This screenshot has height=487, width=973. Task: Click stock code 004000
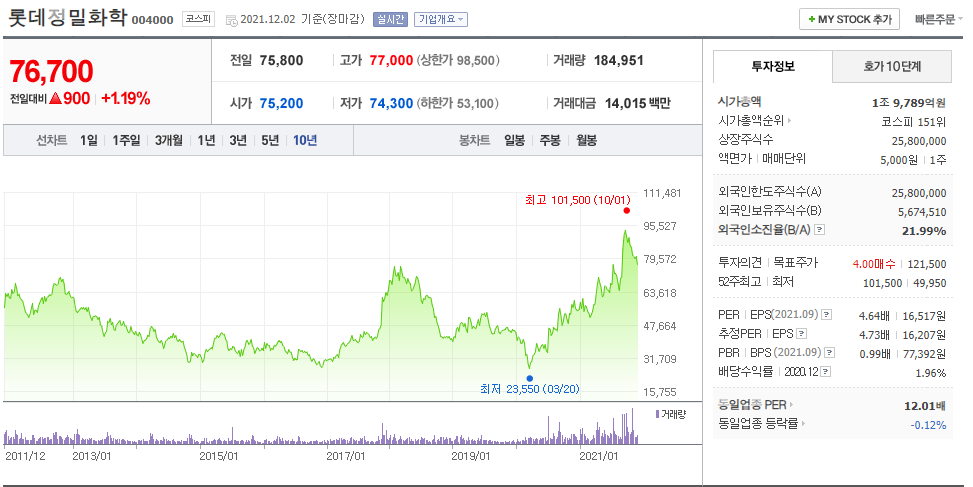point(153,20)
